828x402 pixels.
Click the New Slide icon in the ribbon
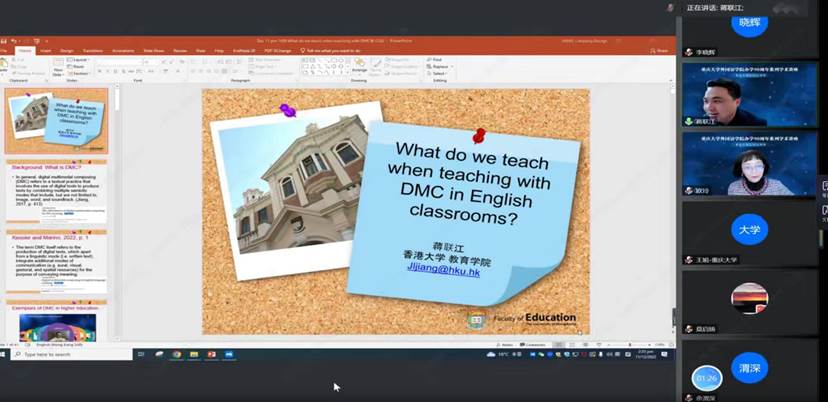pos(56,64)
